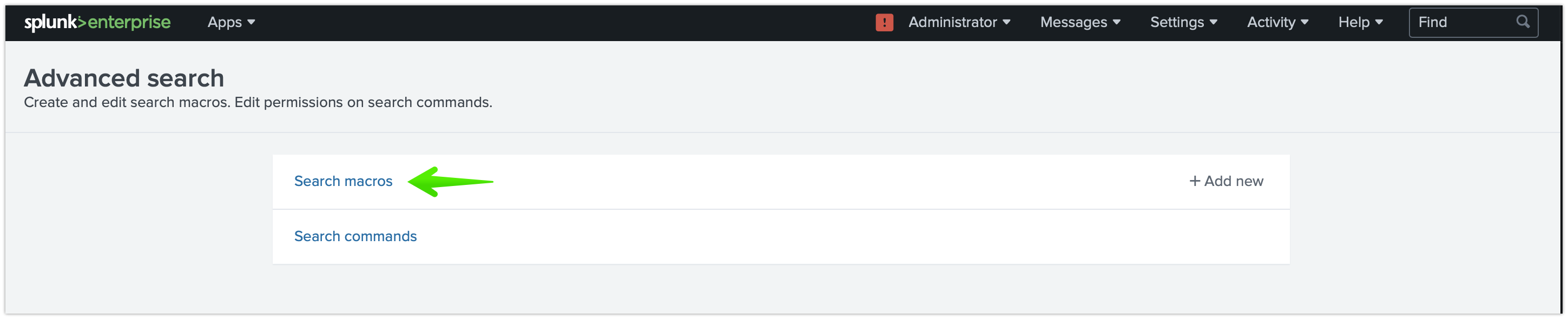Click the red alert warning icon
The width and height of the screenshot is (1568, 319).
point(884,23)
